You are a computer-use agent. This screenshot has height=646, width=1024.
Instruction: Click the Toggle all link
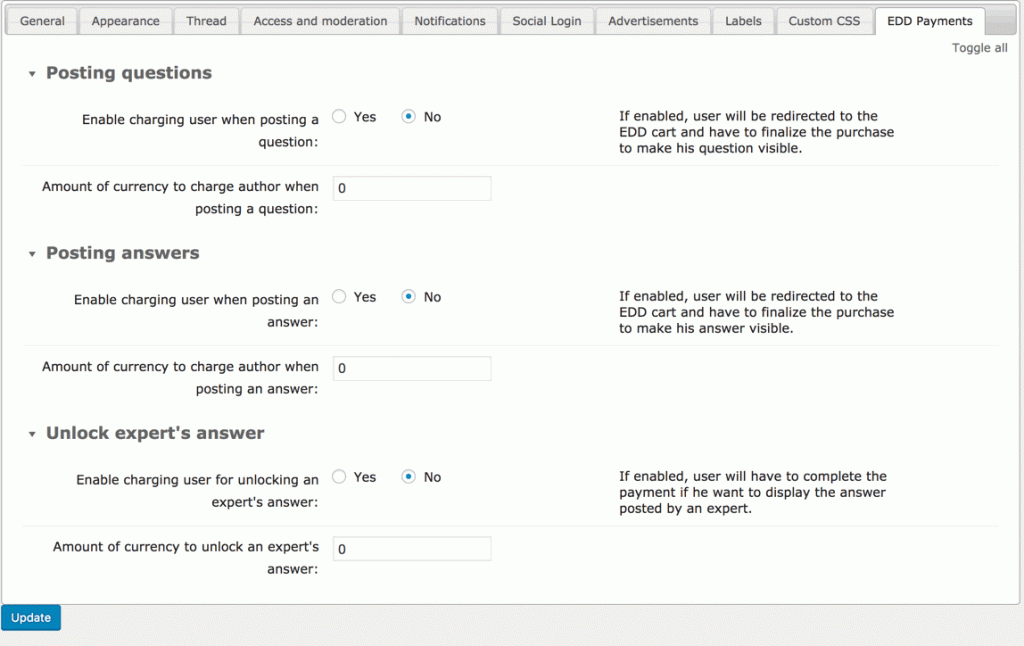click(979, 47)
